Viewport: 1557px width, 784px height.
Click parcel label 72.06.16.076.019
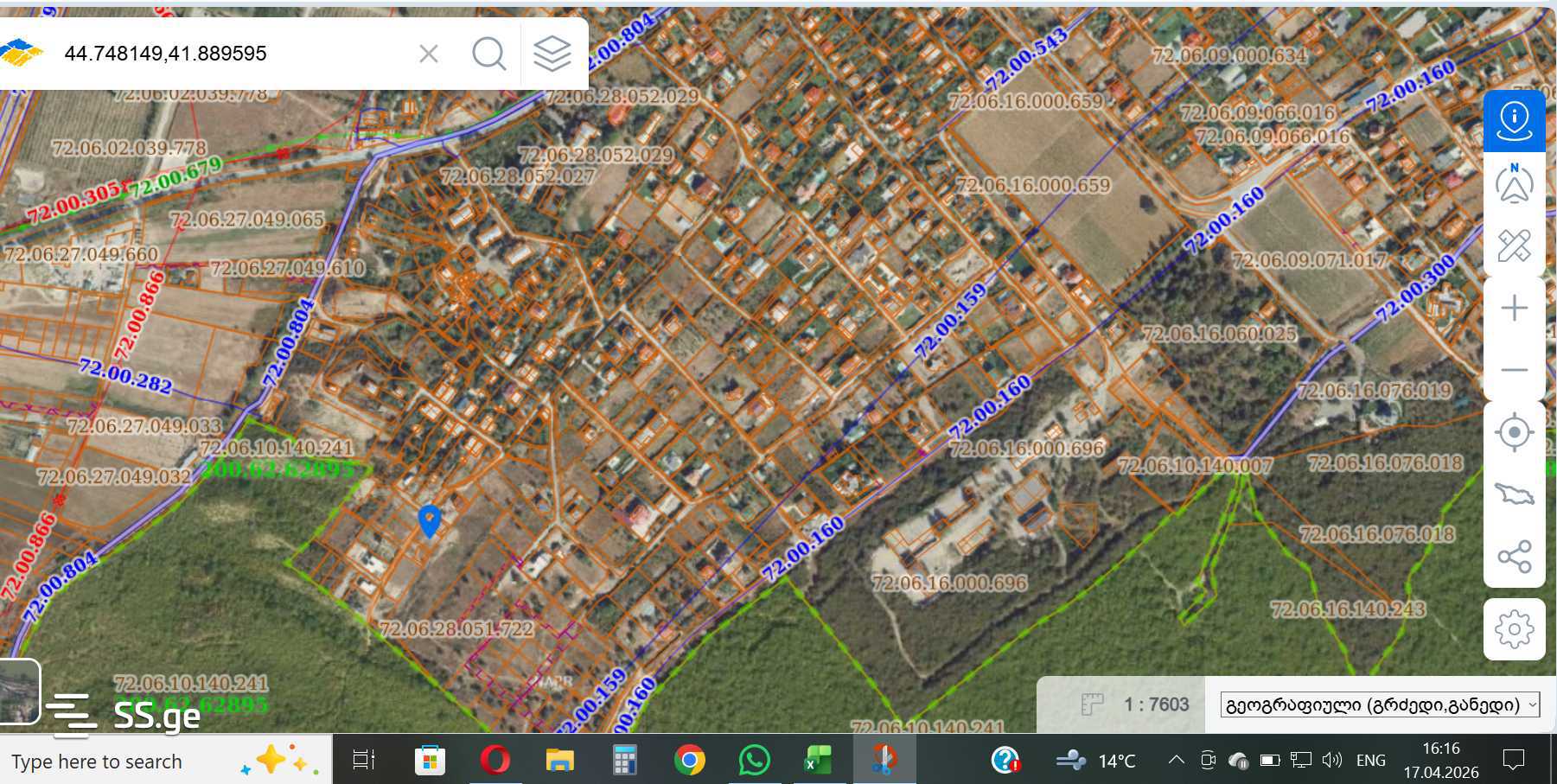coord(1375,391)
